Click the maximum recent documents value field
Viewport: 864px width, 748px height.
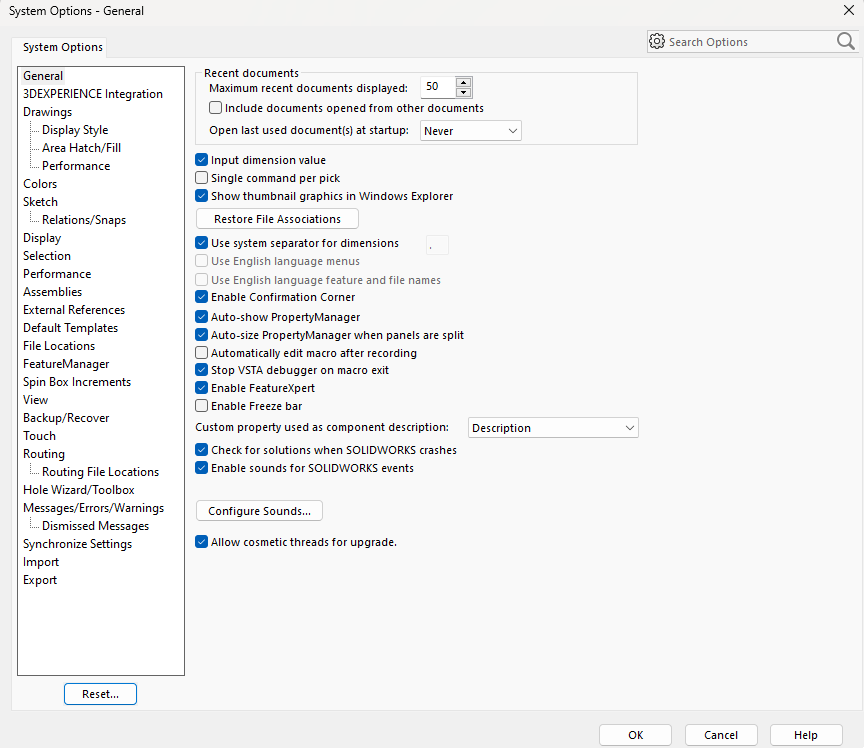click(437, 87)
